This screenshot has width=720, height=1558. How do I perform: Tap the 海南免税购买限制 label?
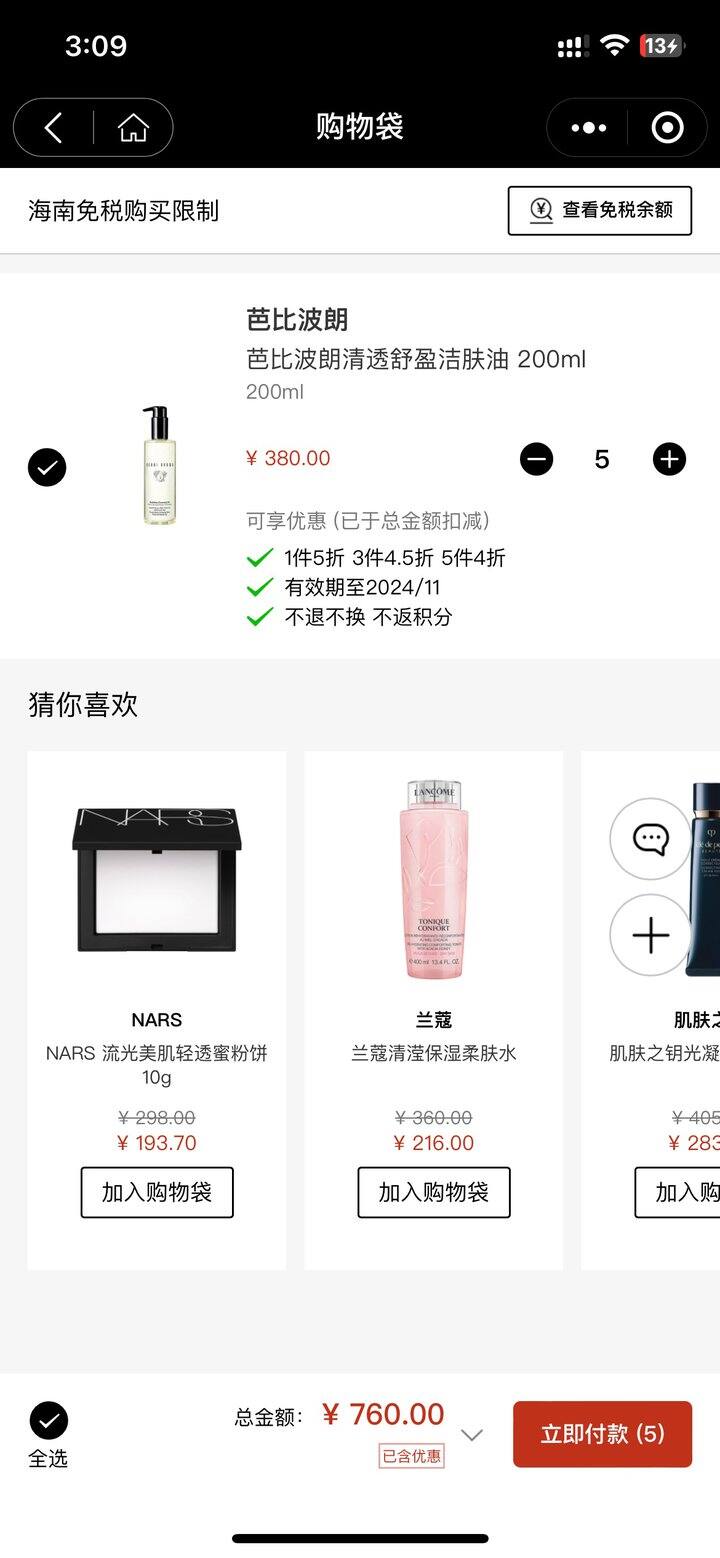[x=123, y=211]
